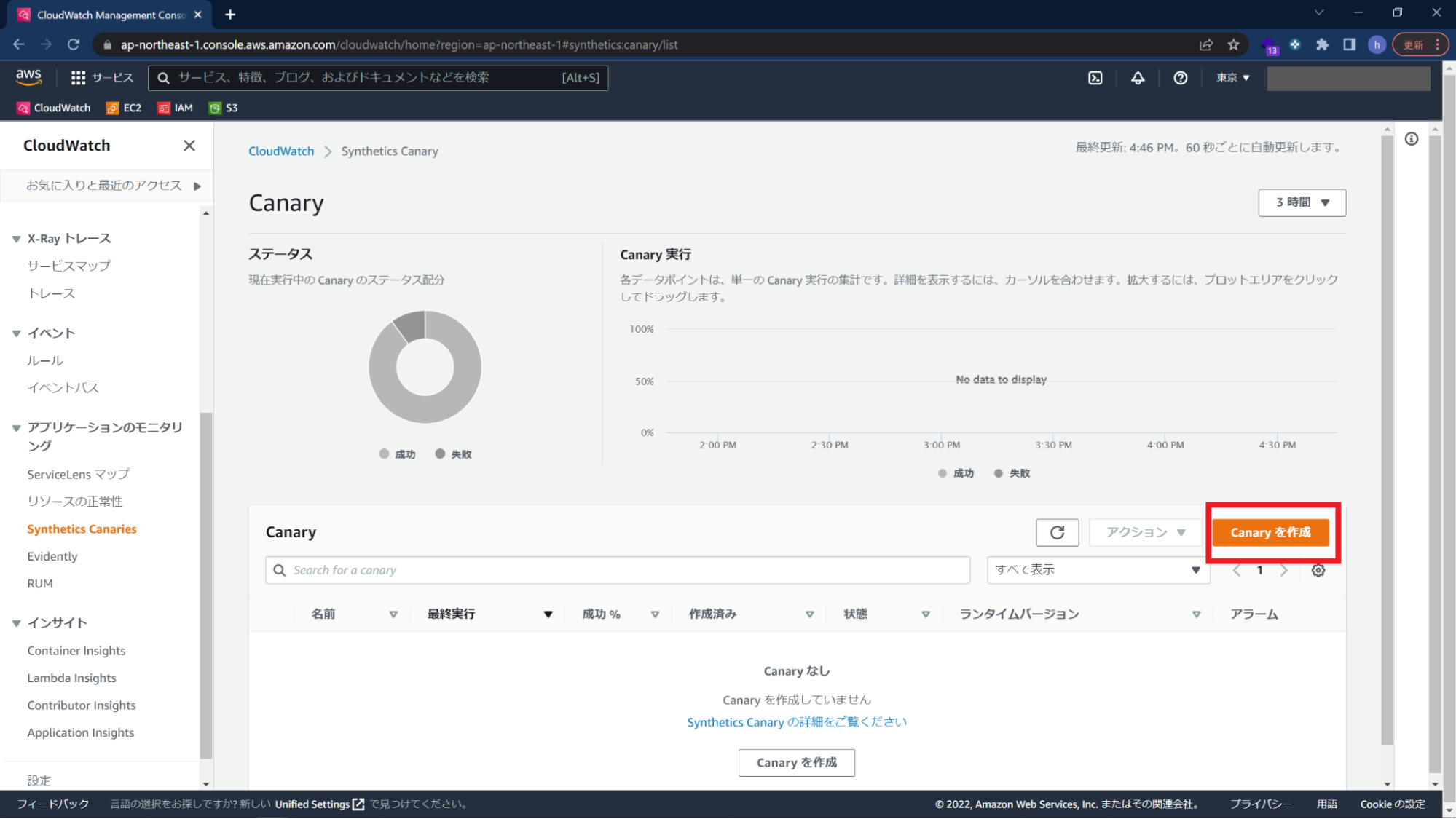Open Container Insights in sidebar
Viewport: 1456px width, 819px height.
(76, 651)
